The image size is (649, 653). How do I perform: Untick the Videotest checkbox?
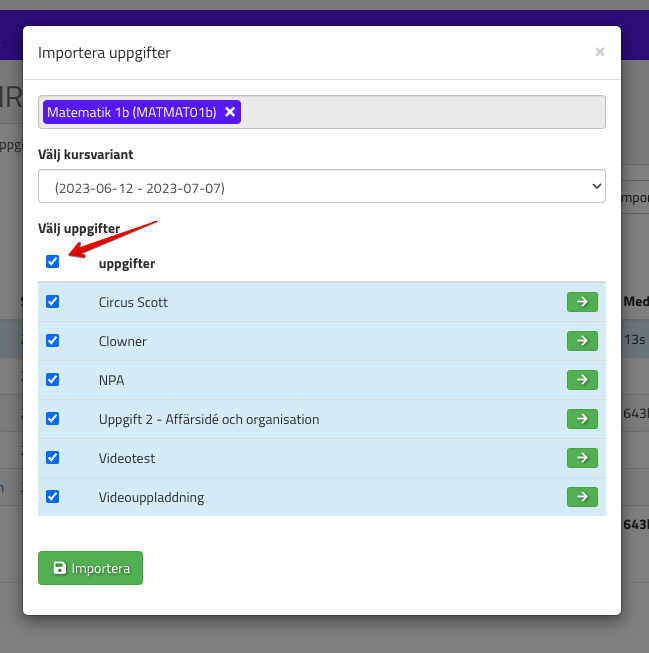(53, 457)
